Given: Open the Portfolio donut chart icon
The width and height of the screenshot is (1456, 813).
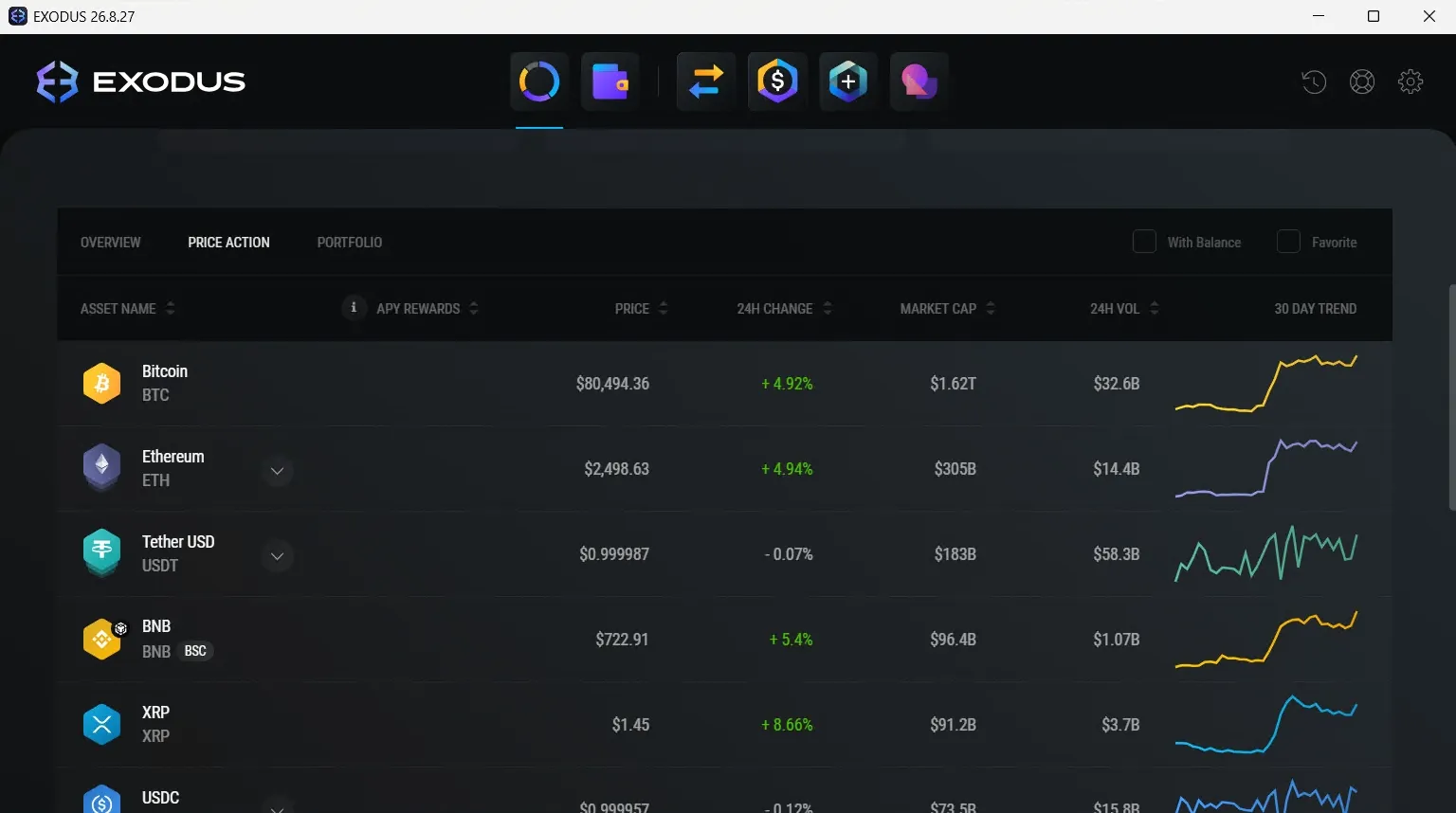Looking at the screenshot, I should 539,81.
